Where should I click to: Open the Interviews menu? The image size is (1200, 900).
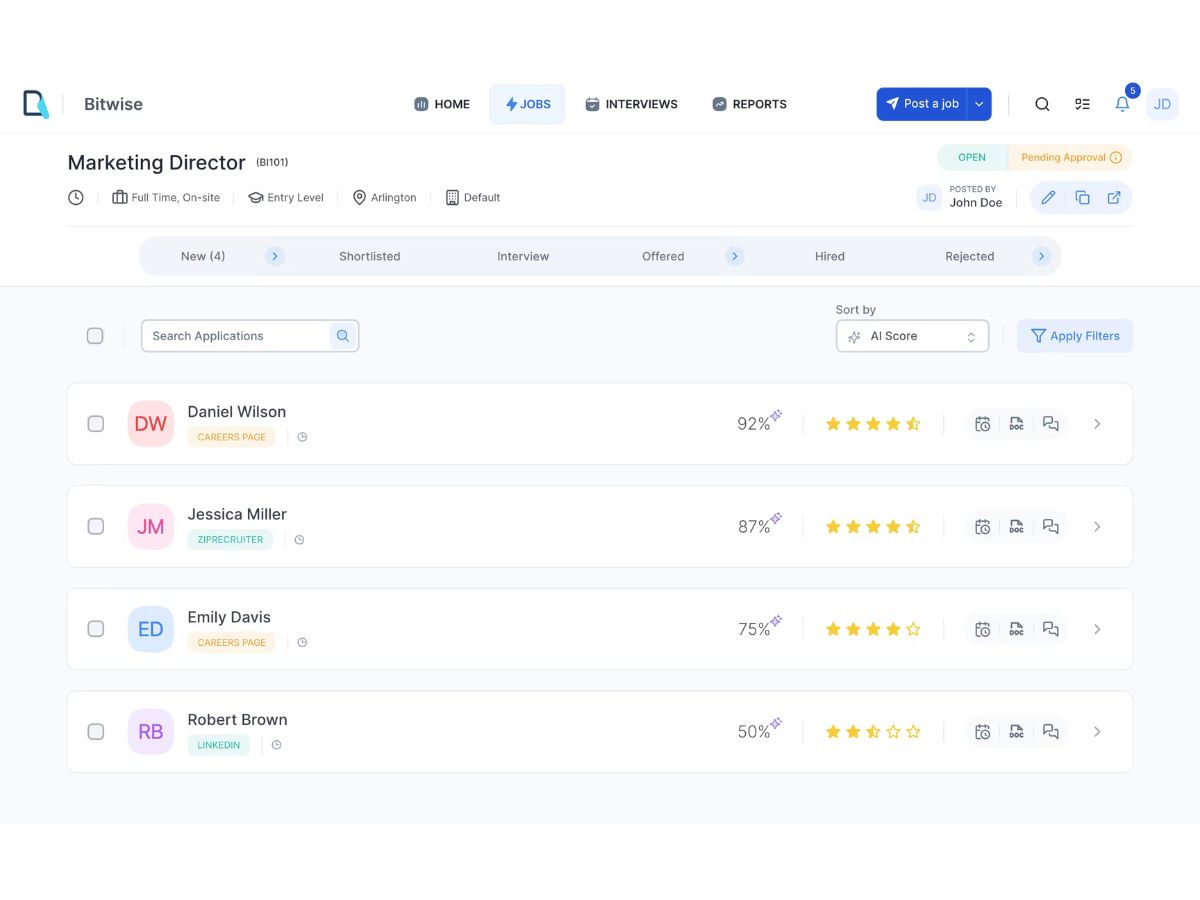click(x=631, y=104)
